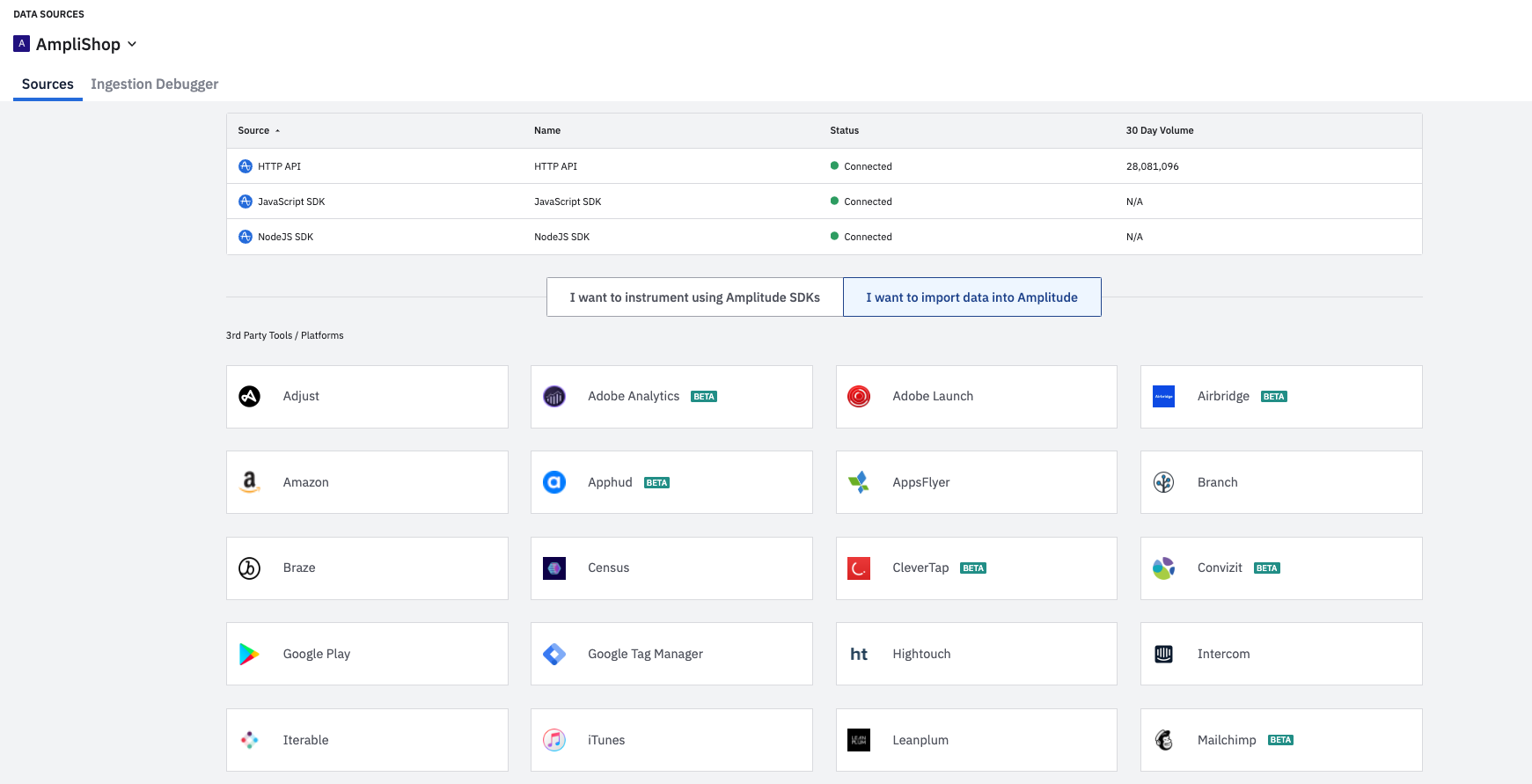Open the Ingestion Debugger tab
1532x784 pixels.
[155, 84]
